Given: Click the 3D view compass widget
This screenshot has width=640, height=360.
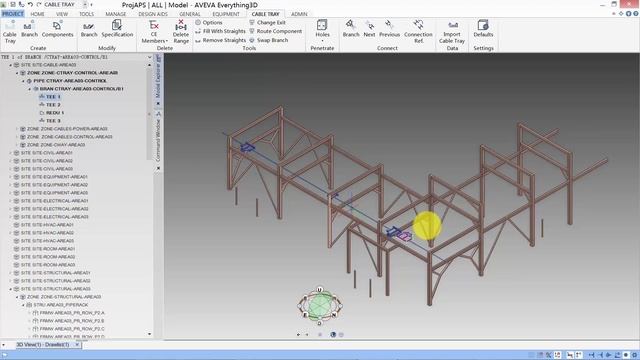Looking at the screenshot, I should click(x=320, y=305).
